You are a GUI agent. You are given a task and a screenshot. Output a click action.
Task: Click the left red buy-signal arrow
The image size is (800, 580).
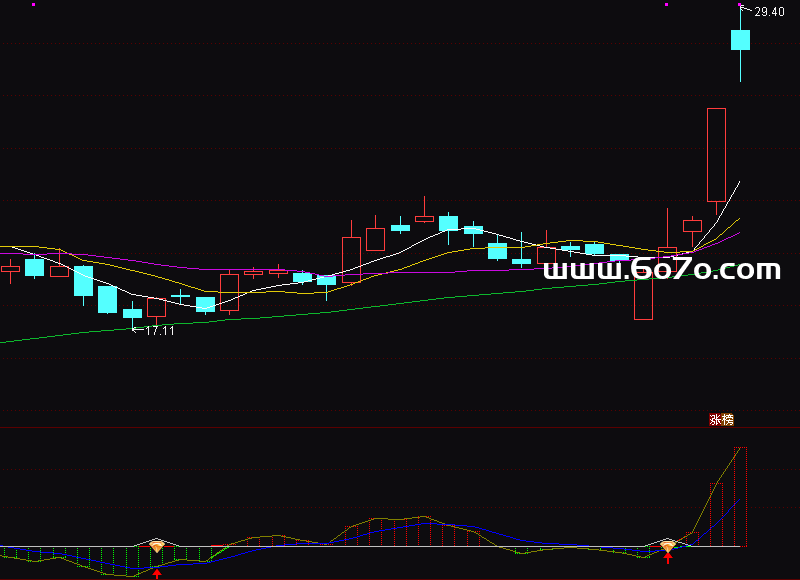click(x=157, y=573)
